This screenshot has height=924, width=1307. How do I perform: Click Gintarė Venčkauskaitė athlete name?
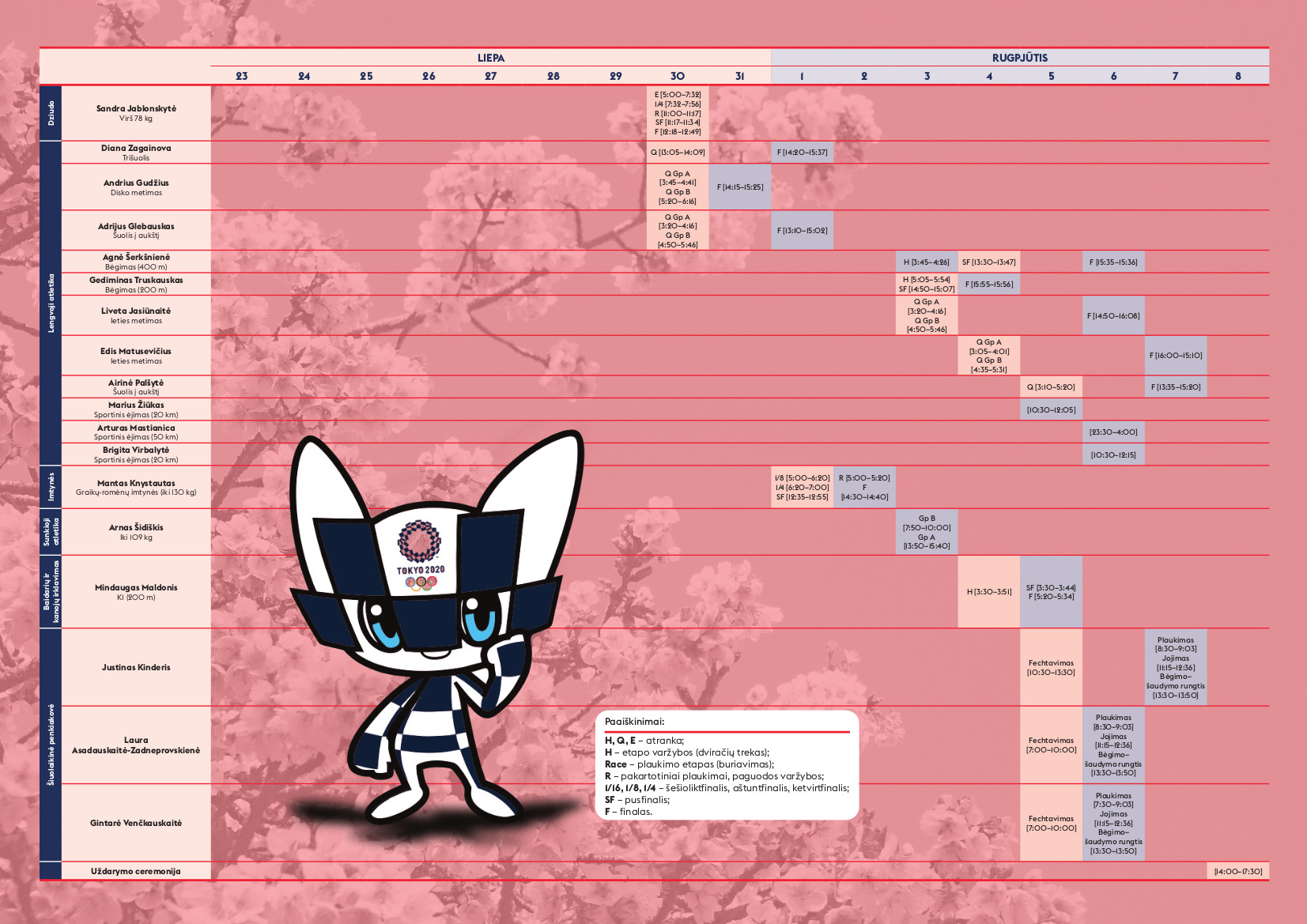coord(136,823)
